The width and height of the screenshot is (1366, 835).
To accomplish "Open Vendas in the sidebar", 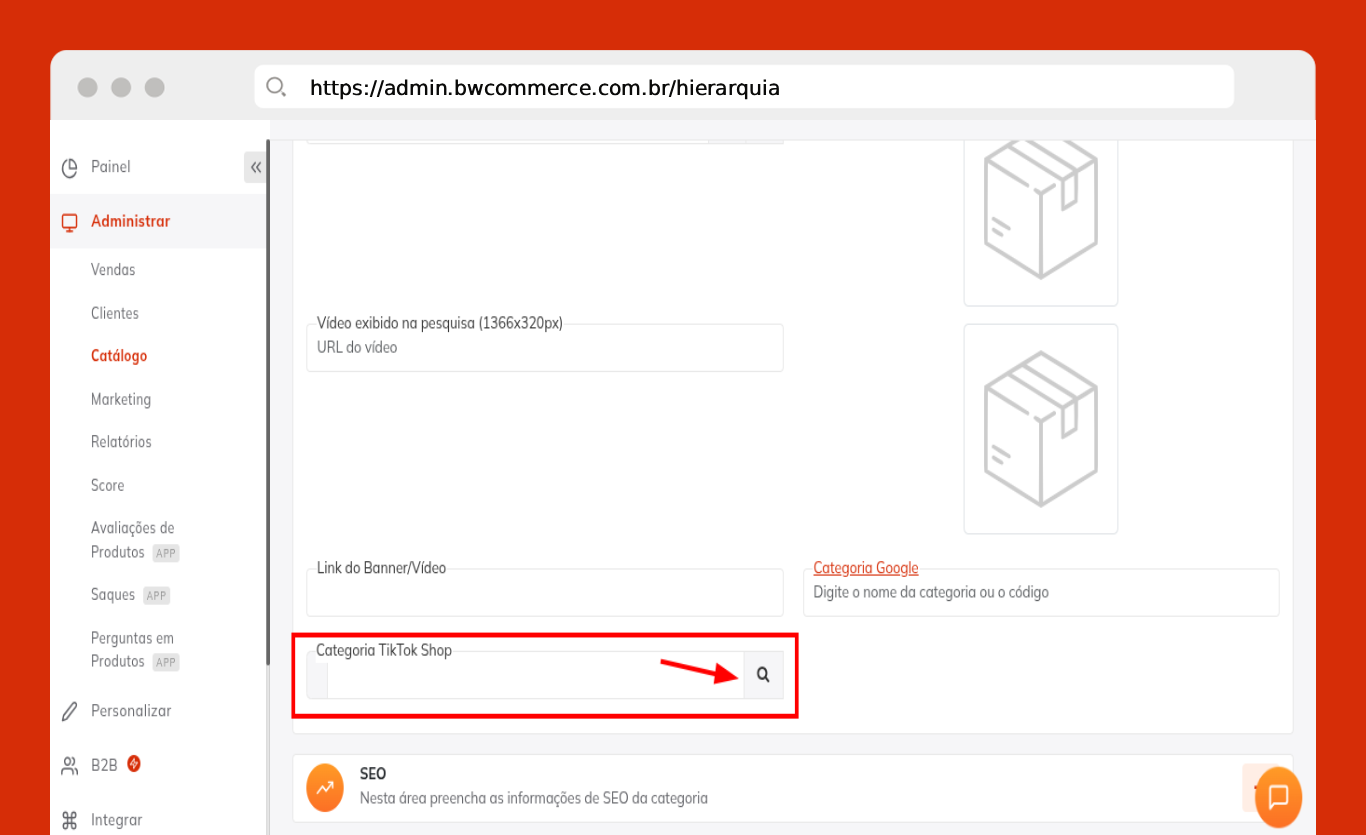I will click(113, 270).
